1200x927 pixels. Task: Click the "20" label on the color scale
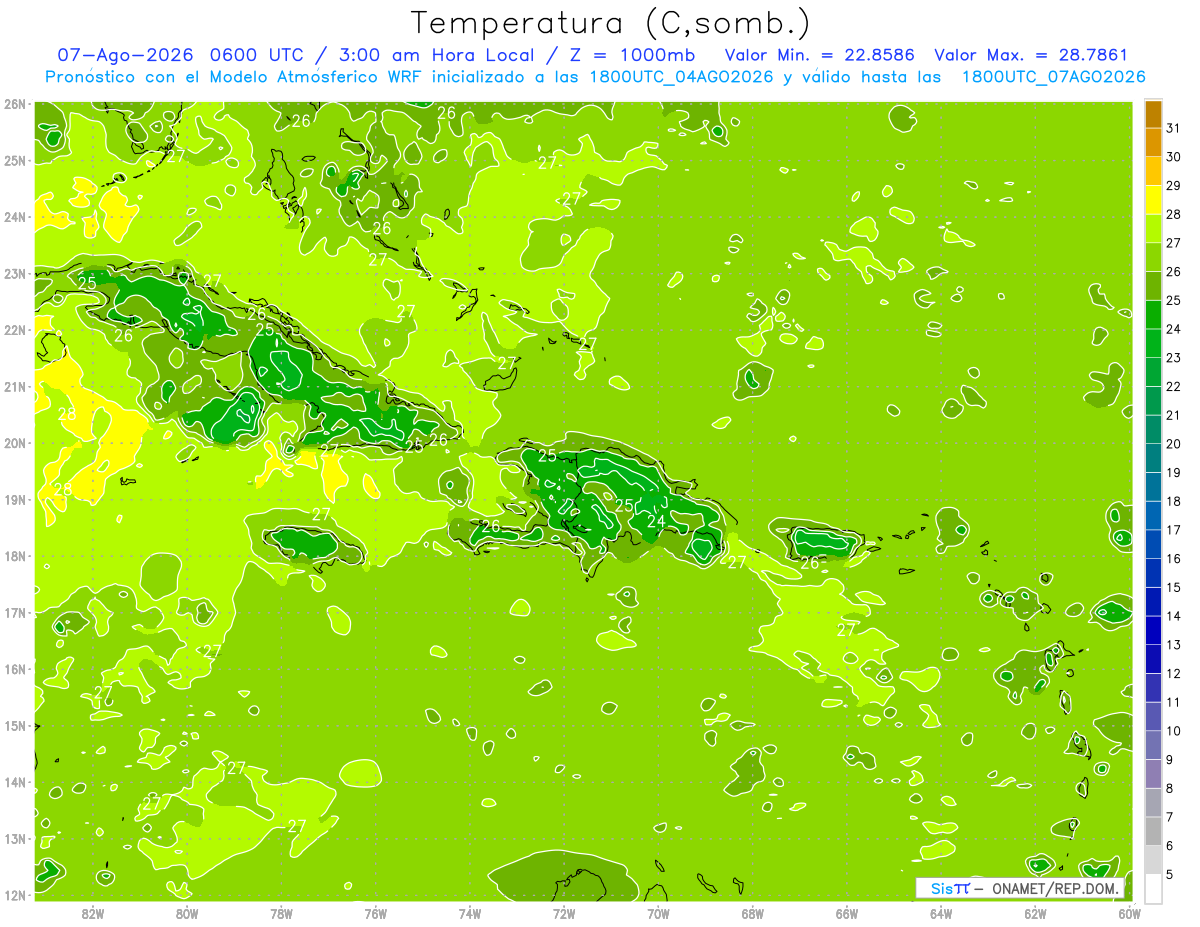[x=1174, y=443]
